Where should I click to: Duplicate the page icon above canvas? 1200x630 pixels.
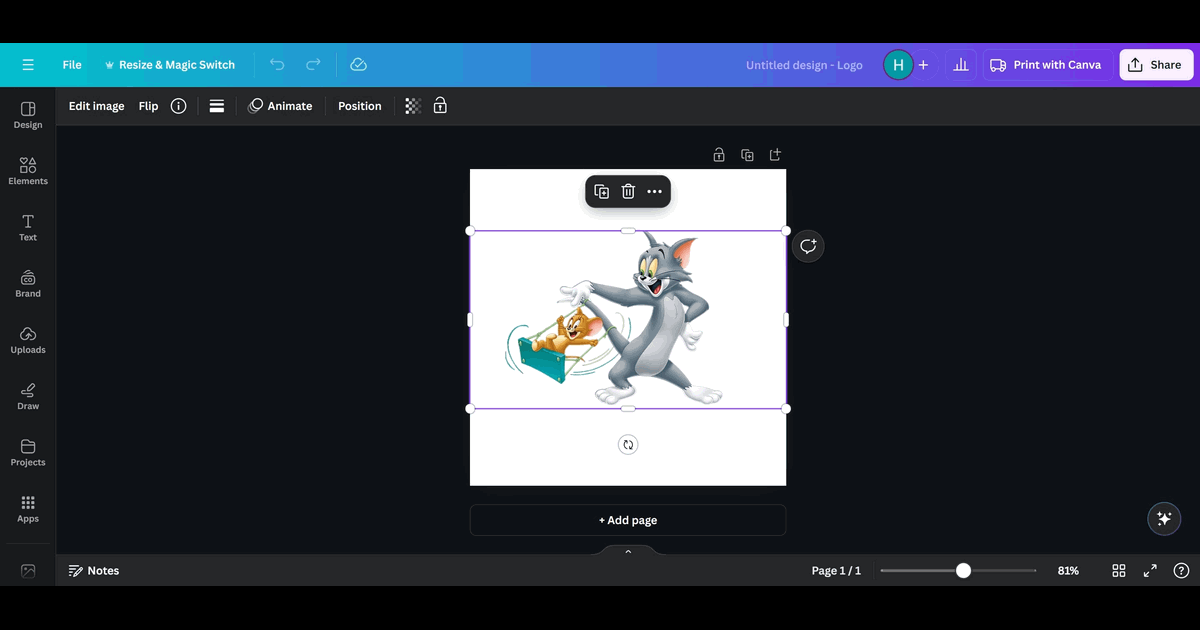(x=747, y=155)
